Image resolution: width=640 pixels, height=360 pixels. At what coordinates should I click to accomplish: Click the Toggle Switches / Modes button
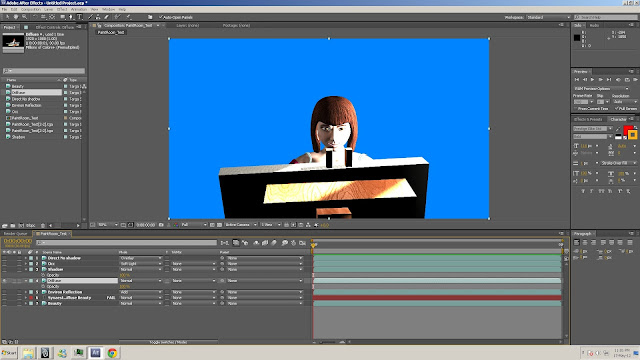coord(168,342)
